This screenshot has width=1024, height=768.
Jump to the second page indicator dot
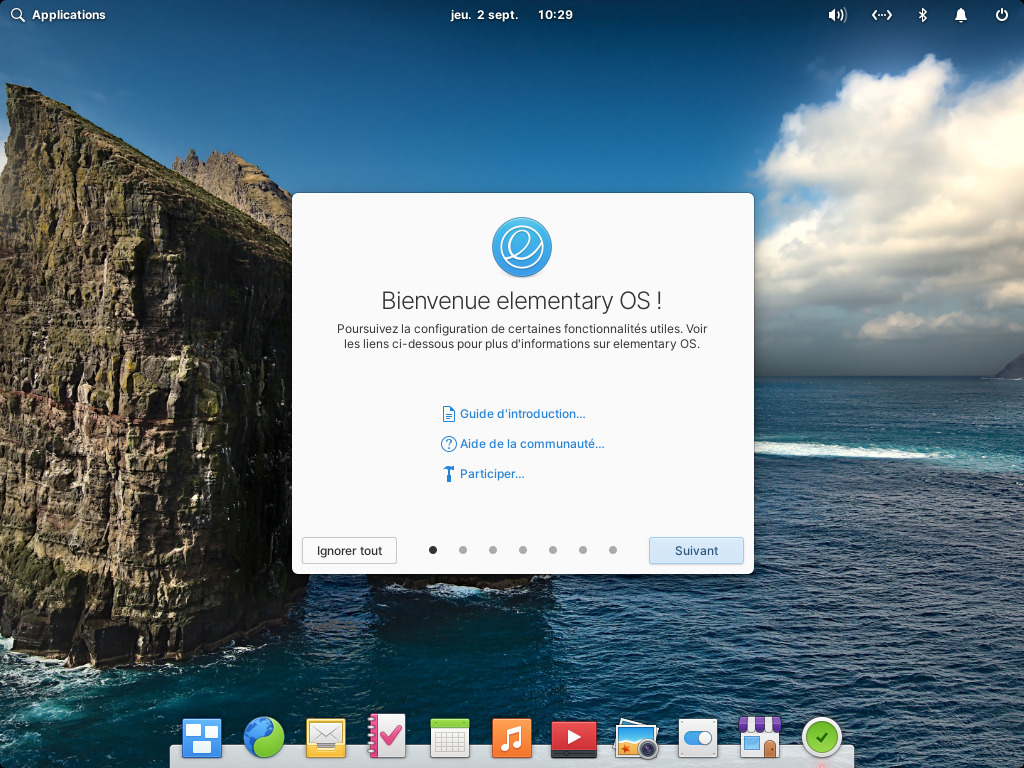(x=463, y=550)
